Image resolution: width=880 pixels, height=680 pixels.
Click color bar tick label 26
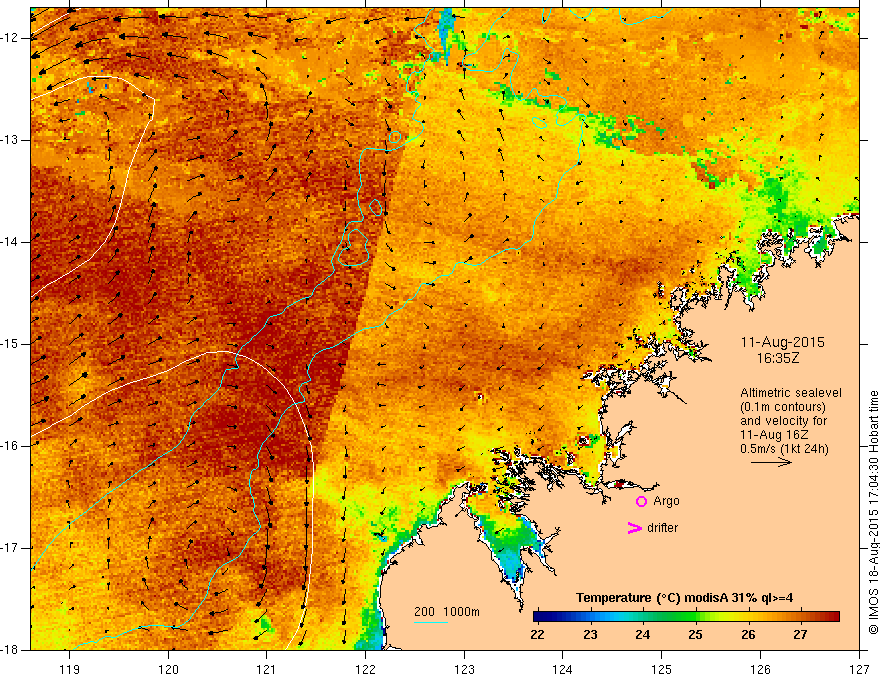click(x=748, y=635)
